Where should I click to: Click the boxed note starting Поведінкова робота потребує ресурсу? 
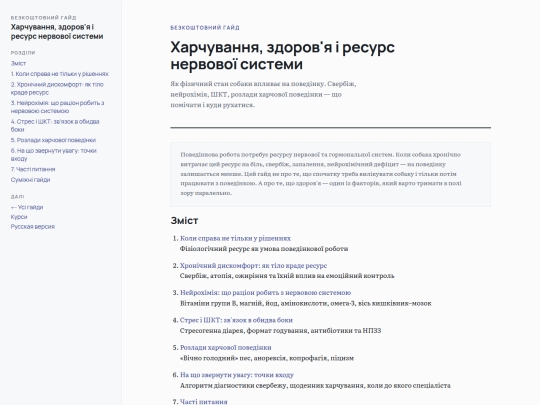click(330, 174)
